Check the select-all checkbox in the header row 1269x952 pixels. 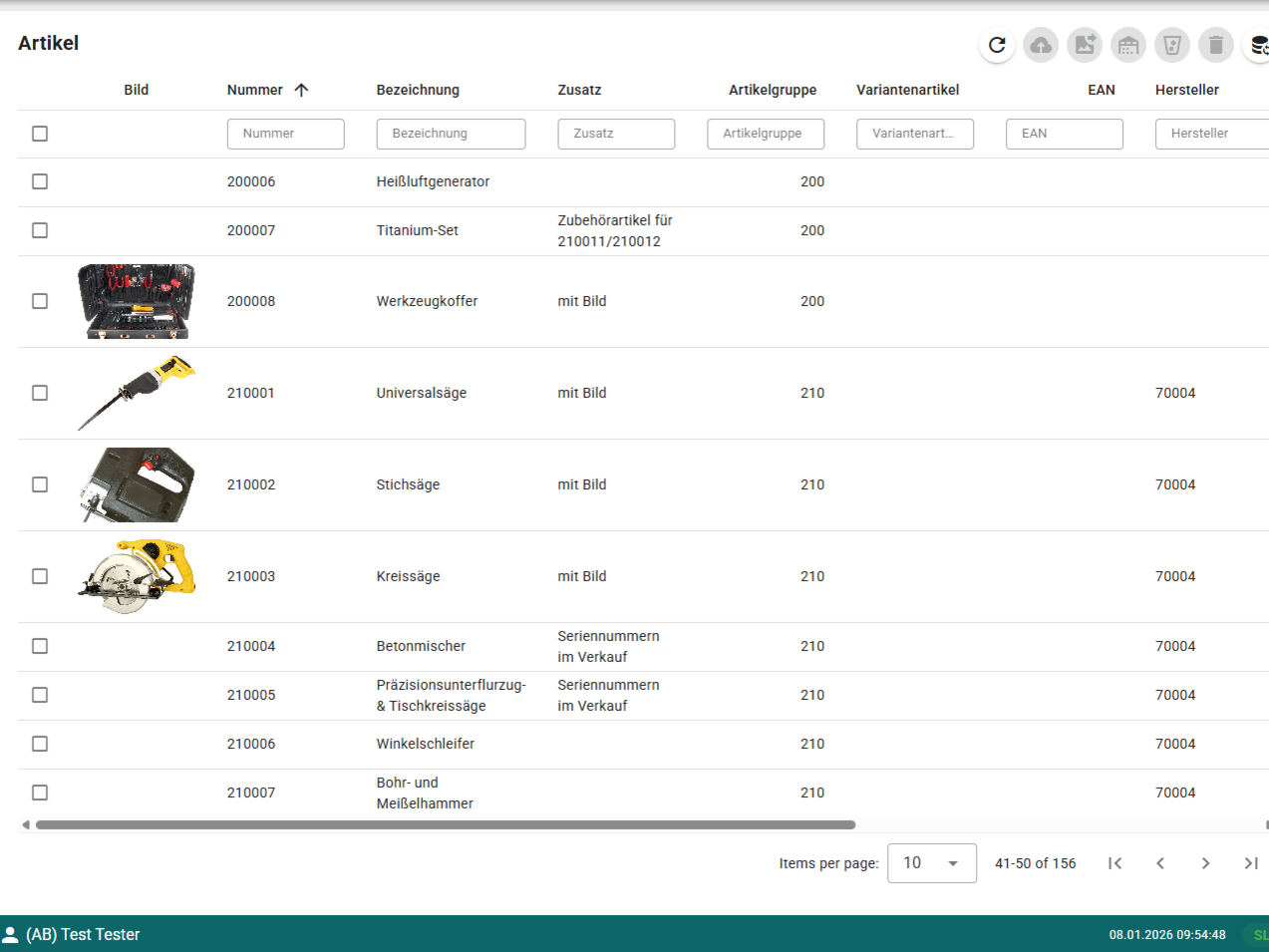tap(40, 133)
